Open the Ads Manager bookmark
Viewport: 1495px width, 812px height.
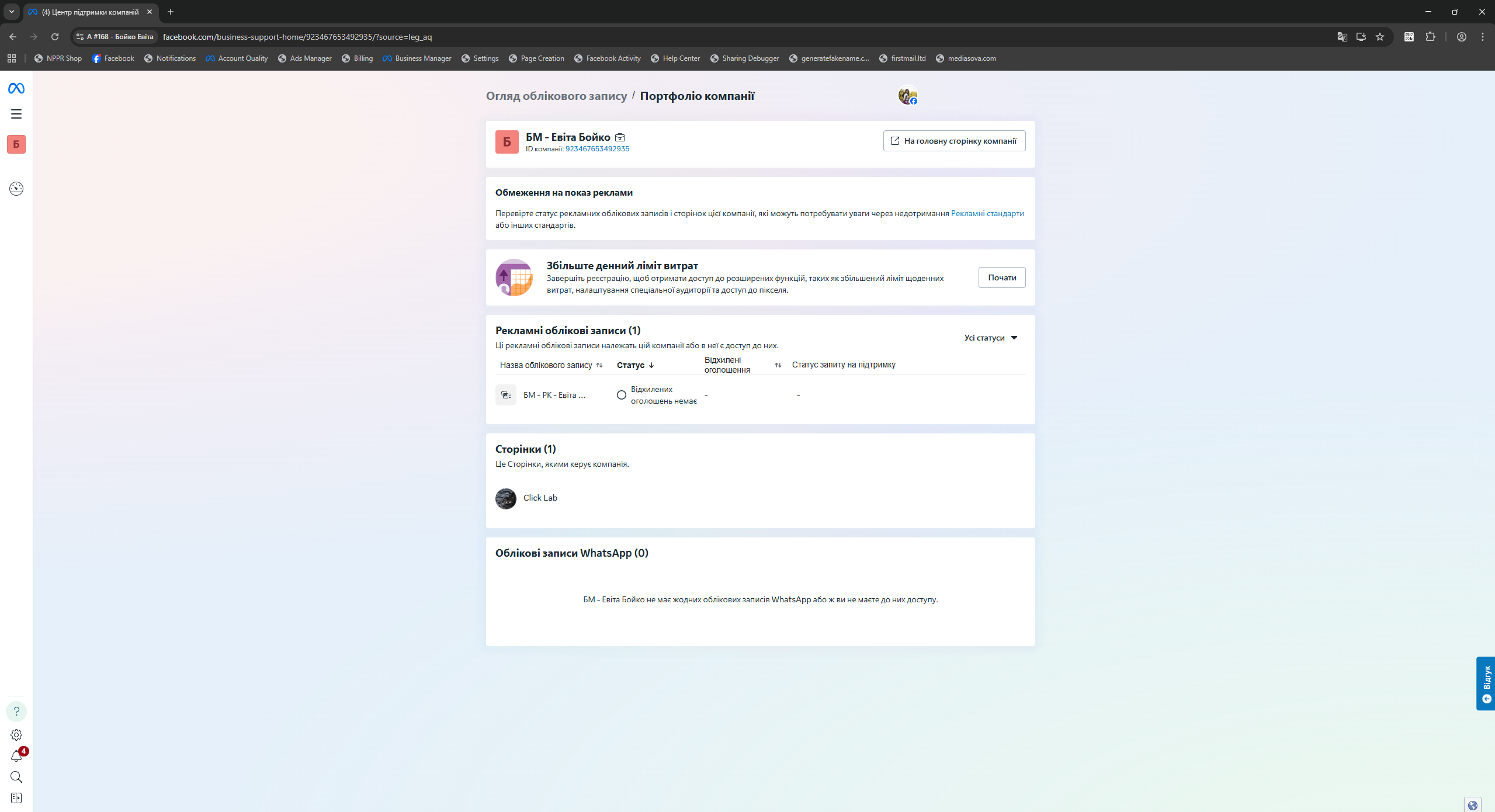(305, 58)
